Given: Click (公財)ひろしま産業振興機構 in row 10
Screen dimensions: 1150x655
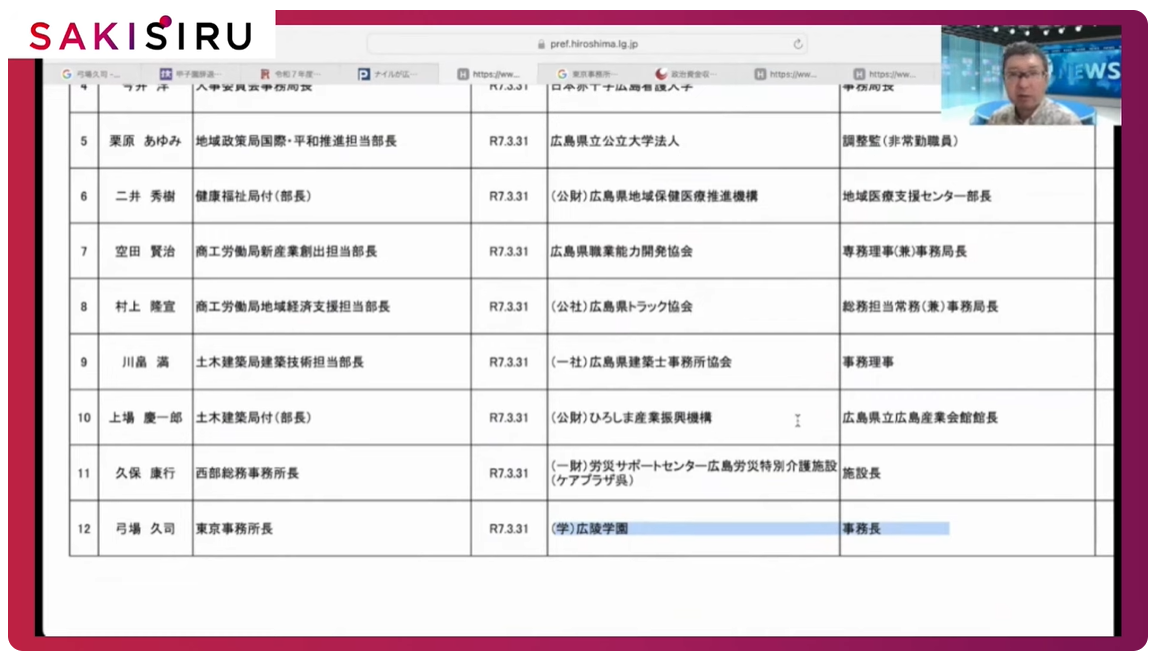Looking at the screenshot, I should [x=631, y=418].
